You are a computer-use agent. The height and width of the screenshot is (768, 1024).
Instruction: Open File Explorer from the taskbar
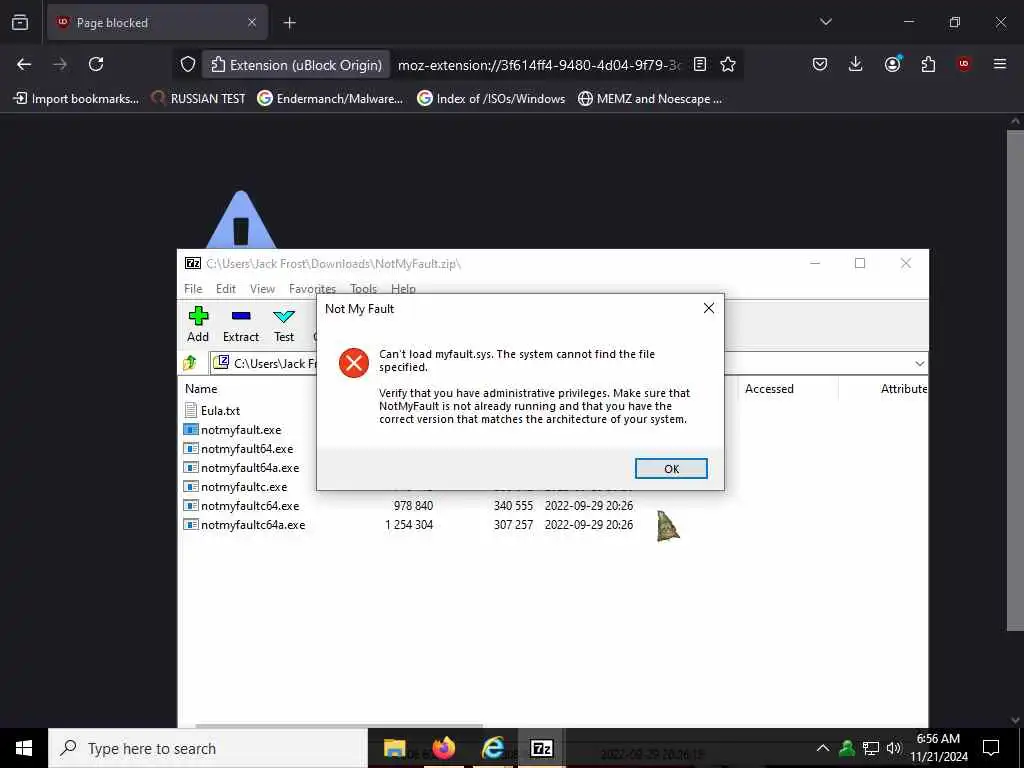[394, 748]
